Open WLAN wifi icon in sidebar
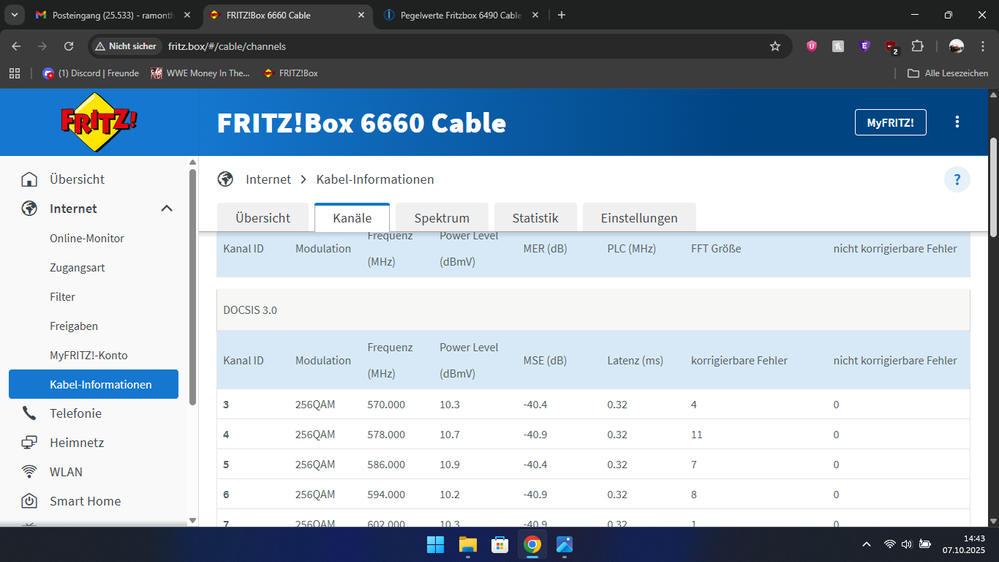Viewport: 999px width, 562px height. [x=29, y=472]
